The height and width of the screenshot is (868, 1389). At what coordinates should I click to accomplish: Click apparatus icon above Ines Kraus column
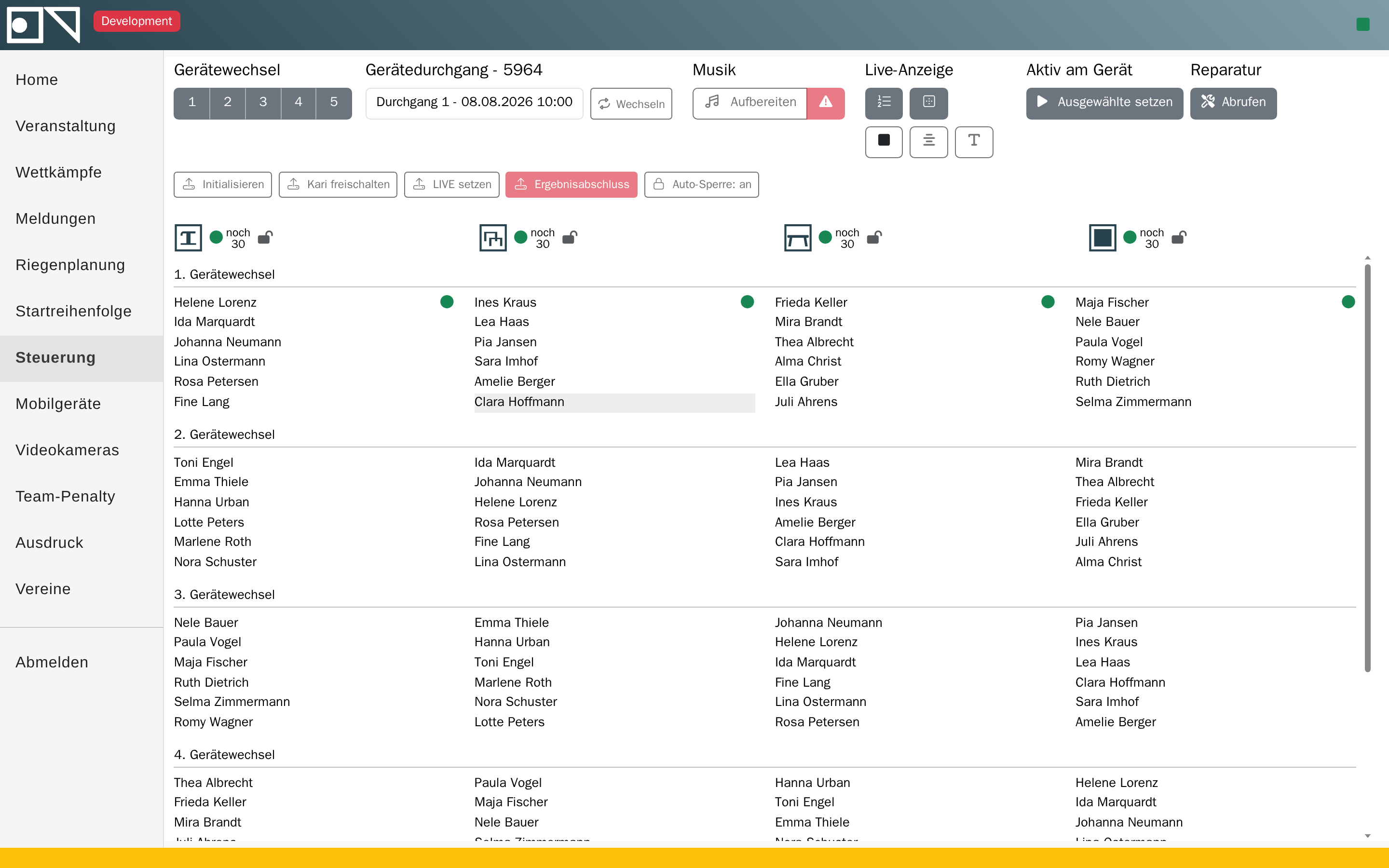[x=493, y=238]
